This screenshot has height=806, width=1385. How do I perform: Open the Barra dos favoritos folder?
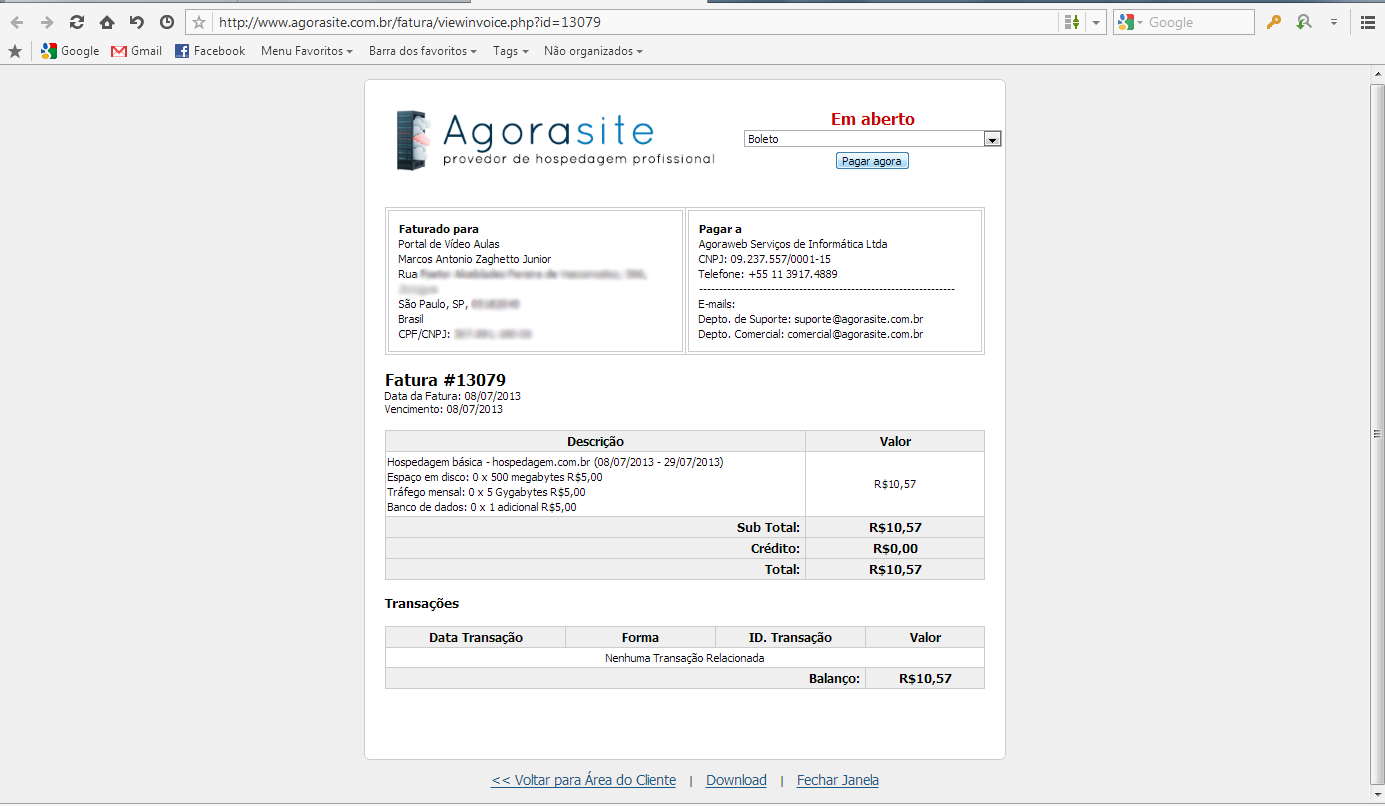coord(423,51)
